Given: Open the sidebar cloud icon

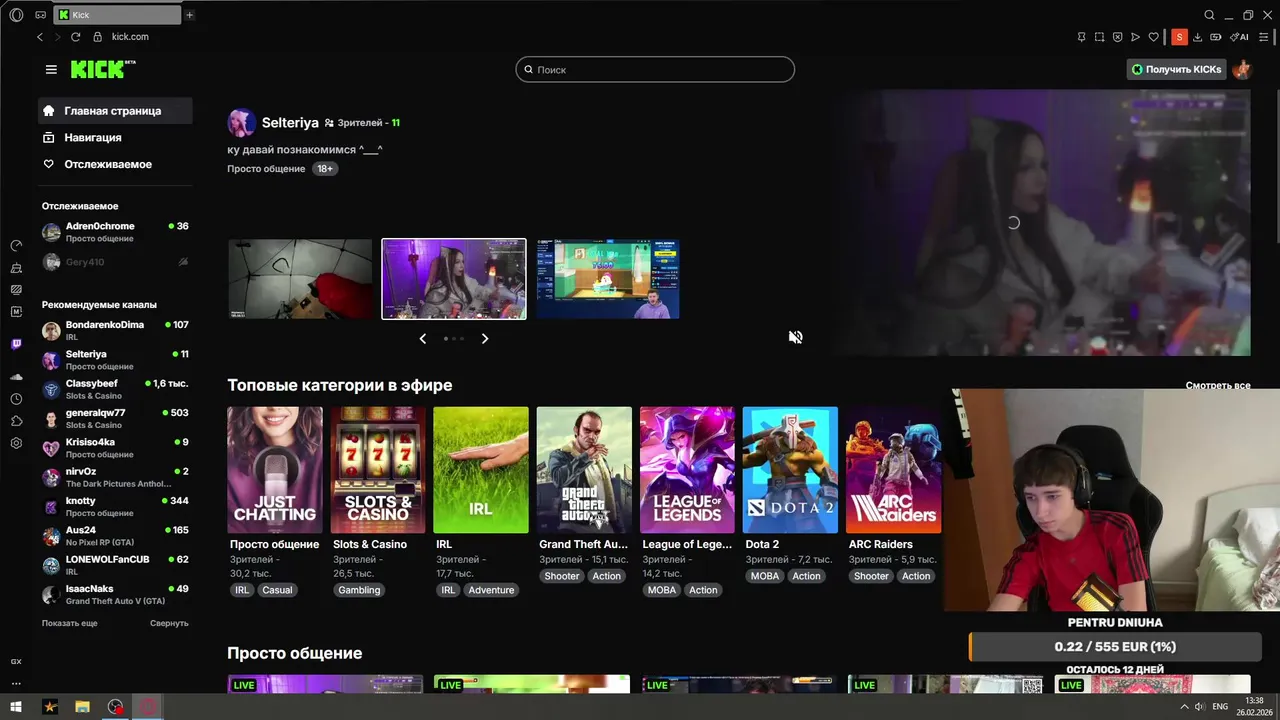Looking at the screenshot, I should coord(16,377).
